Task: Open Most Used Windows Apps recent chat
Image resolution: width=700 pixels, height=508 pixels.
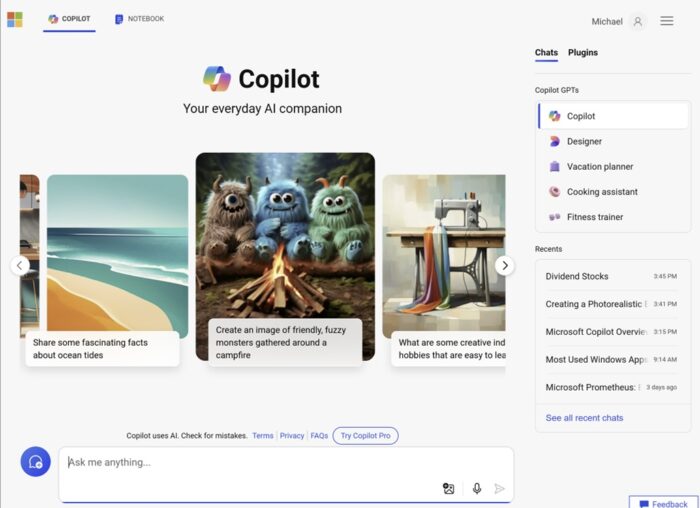Action: (611, 359)
